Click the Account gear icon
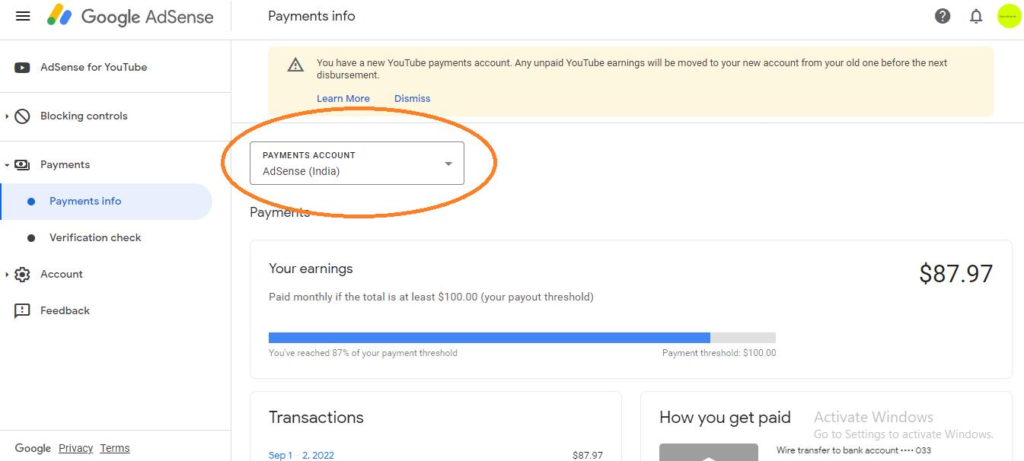The width and height of the screenshot is (1024, 461). click(22, 274)
